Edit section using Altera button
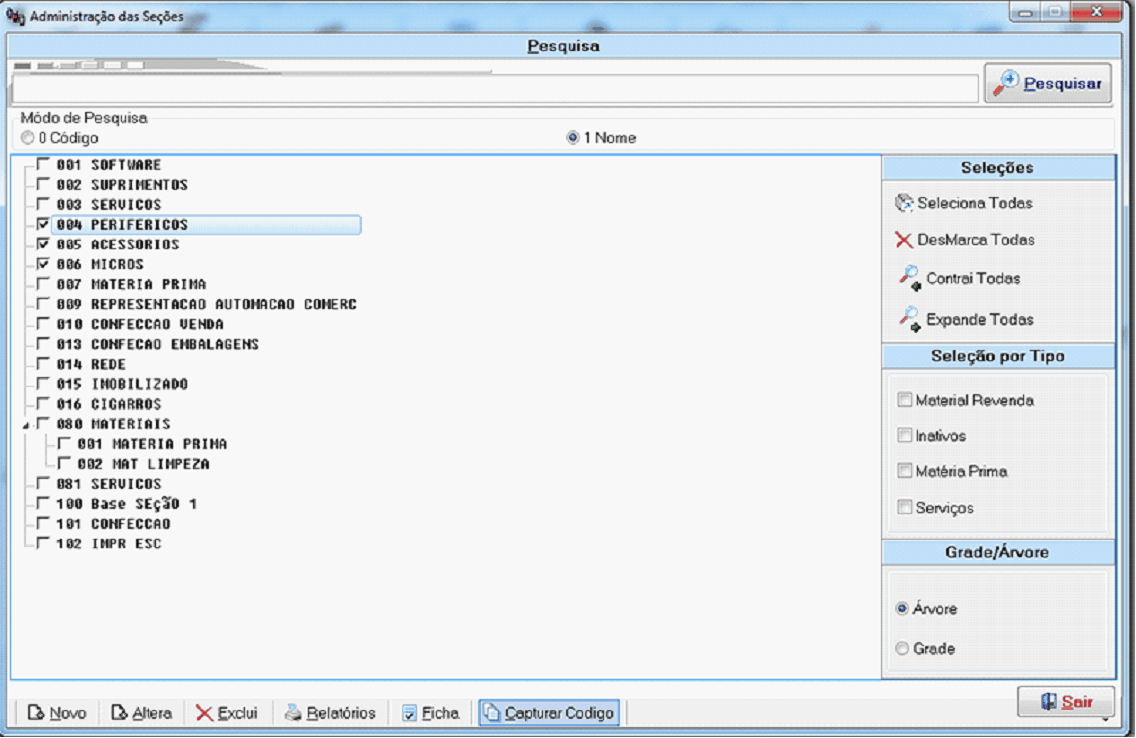 pyautogui.click(x=141, y=713)
